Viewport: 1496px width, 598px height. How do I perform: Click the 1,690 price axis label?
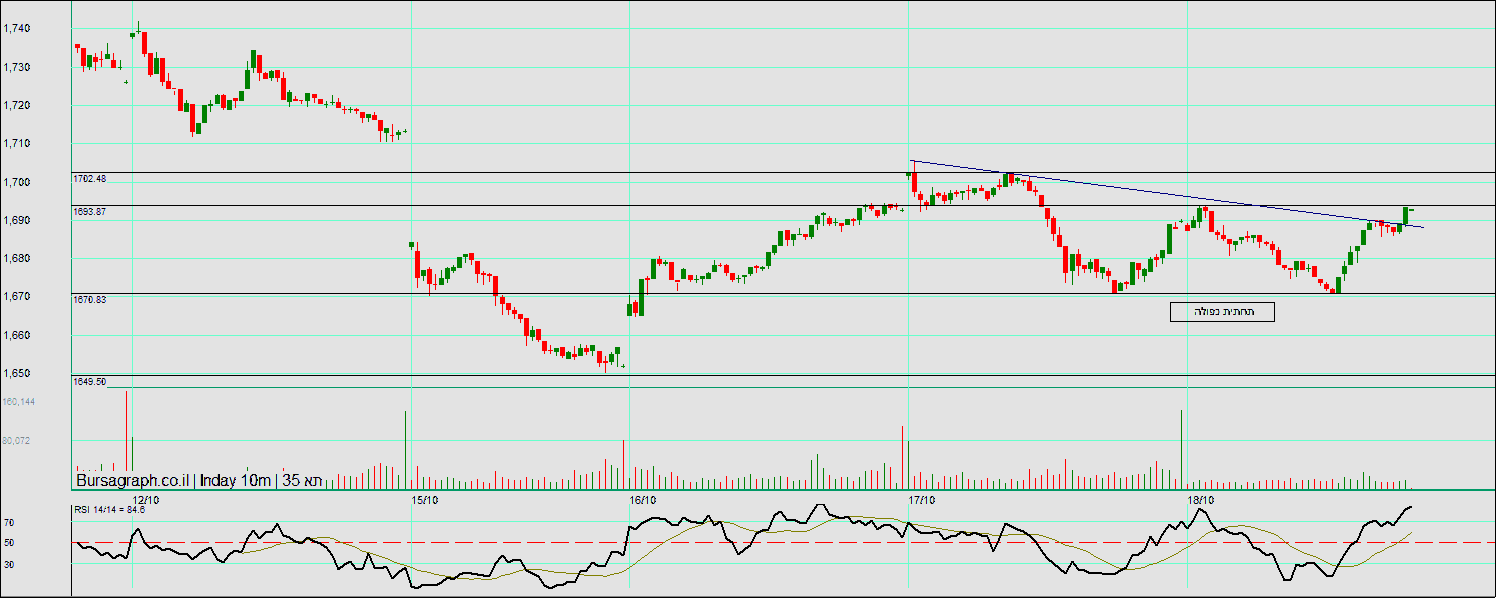(17, 220)
